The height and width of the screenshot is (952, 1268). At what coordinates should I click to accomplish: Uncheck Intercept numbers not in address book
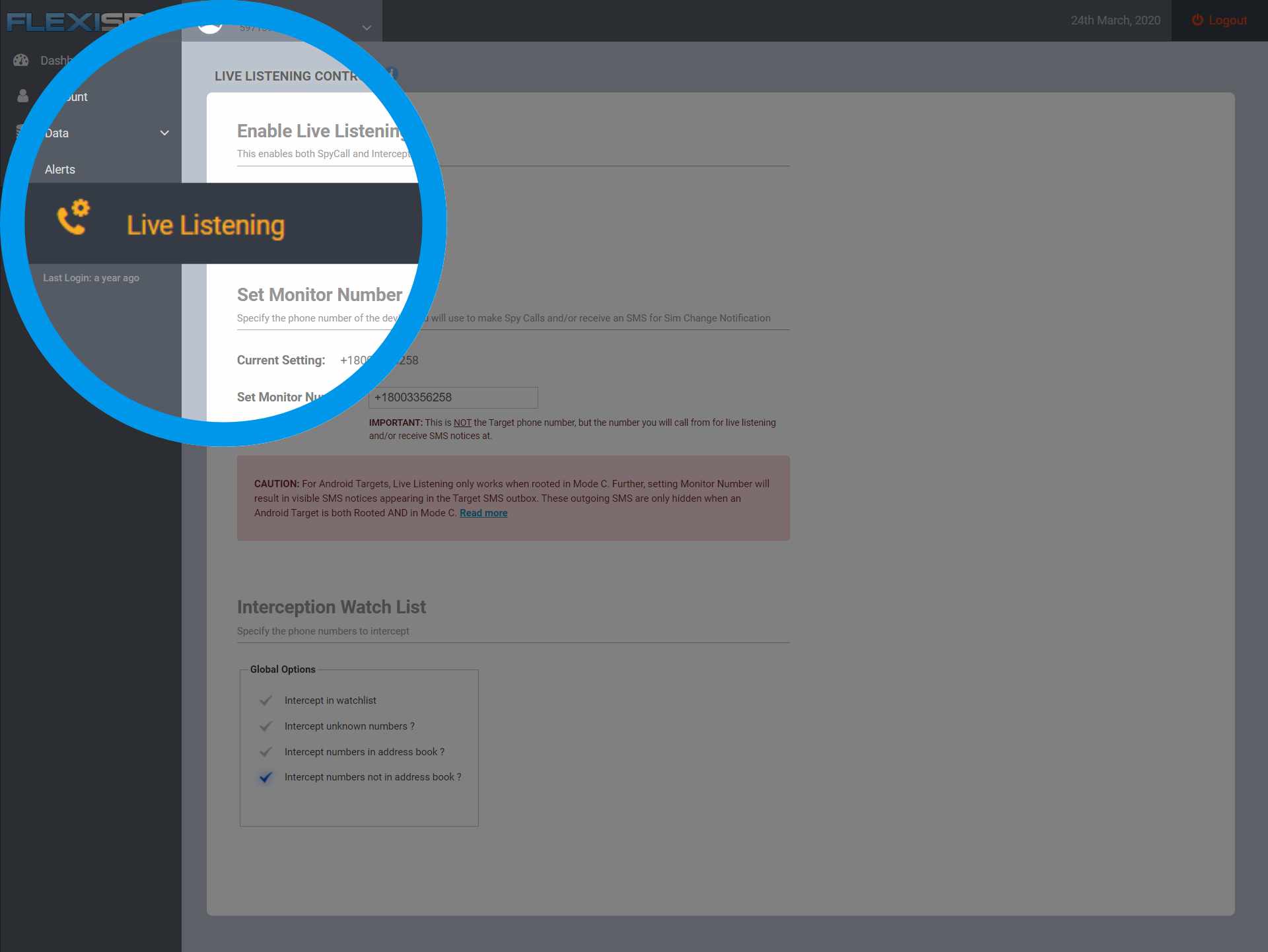pyautogui.click(x=266, y=777)
